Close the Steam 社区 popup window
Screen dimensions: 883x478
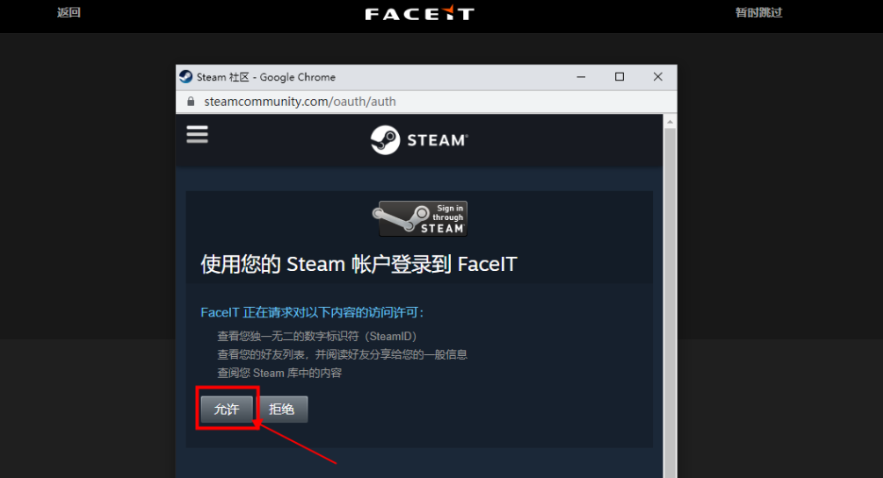click(x=657, y=77)
